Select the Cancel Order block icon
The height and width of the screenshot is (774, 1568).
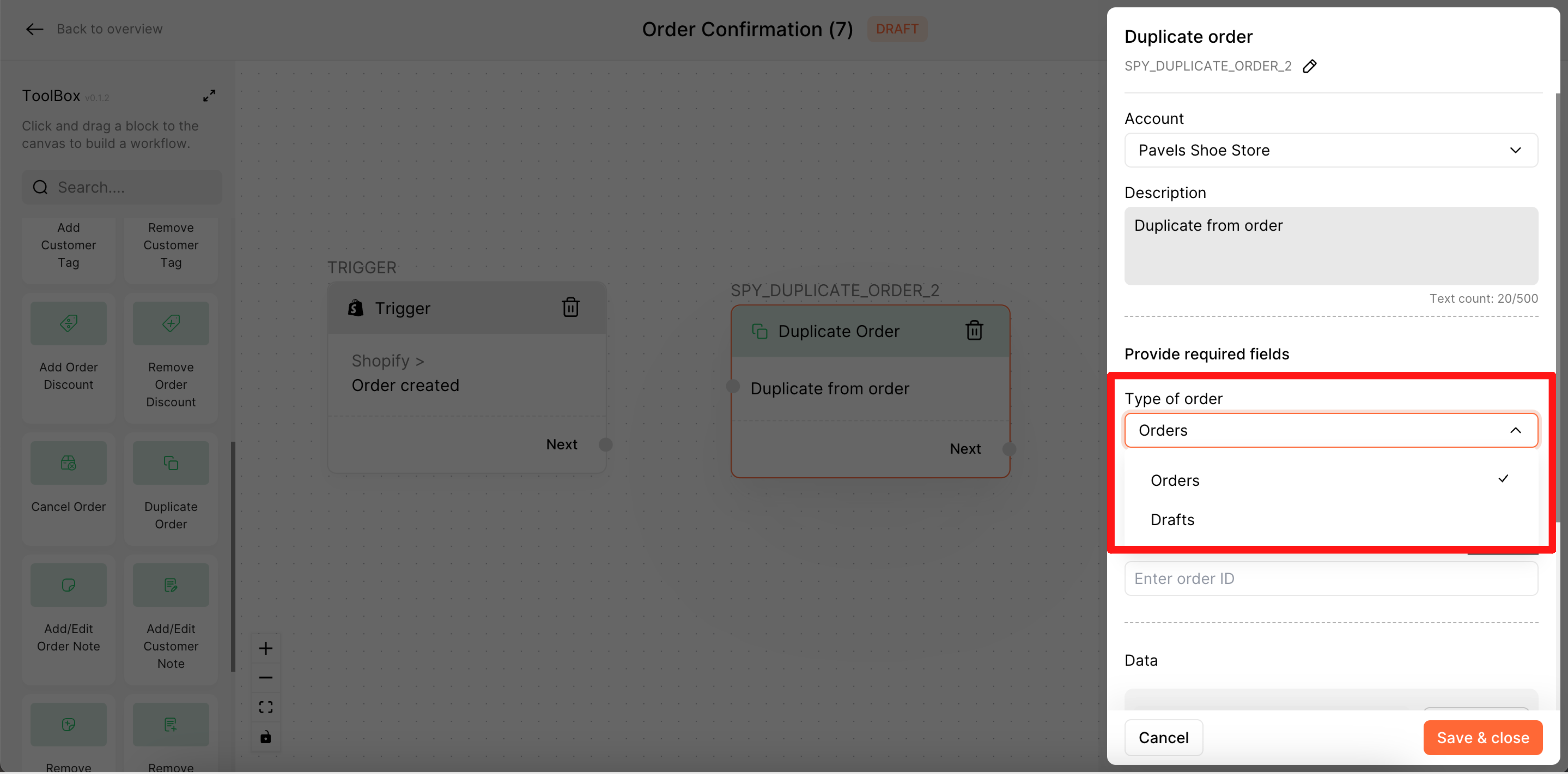click(69, 463)
